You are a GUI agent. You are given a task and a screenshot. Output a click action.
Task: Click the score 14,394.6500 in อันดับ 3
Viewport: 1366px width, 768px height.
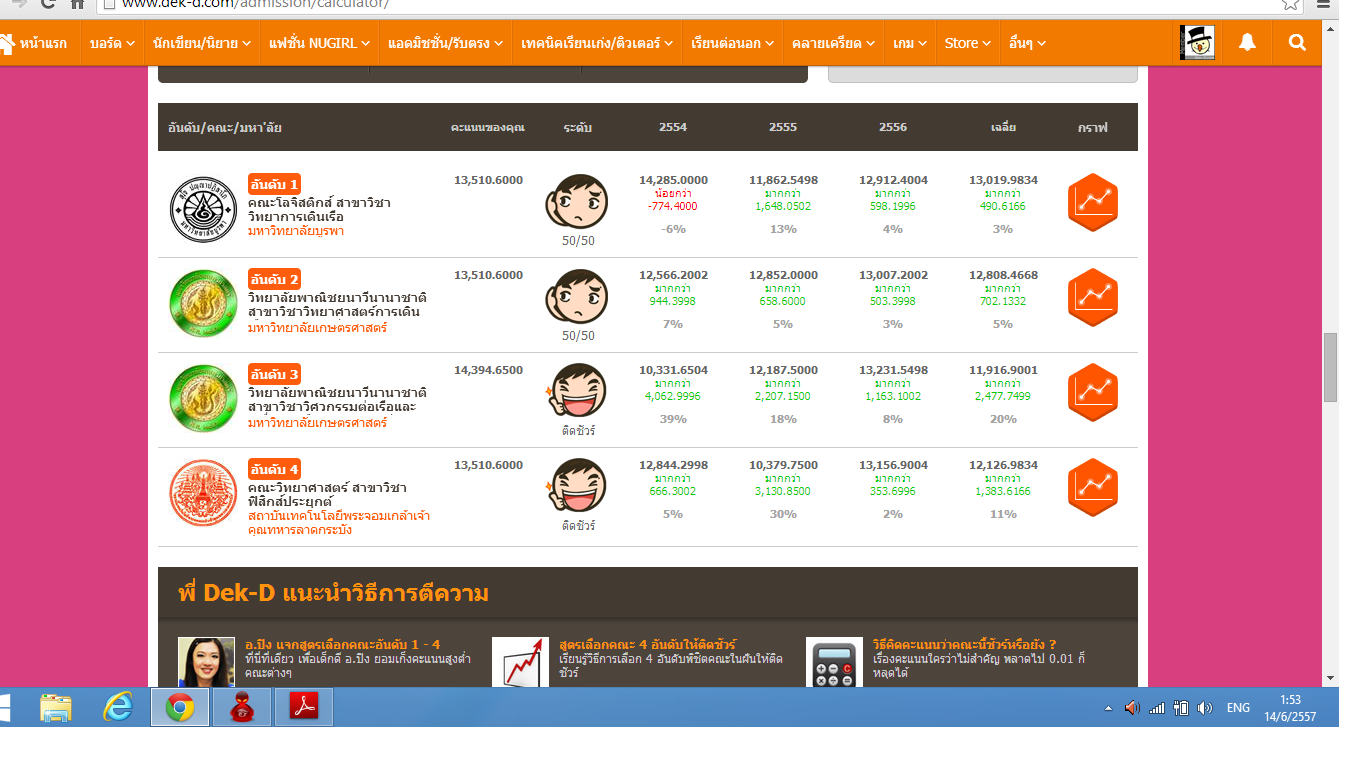(488, 370)
